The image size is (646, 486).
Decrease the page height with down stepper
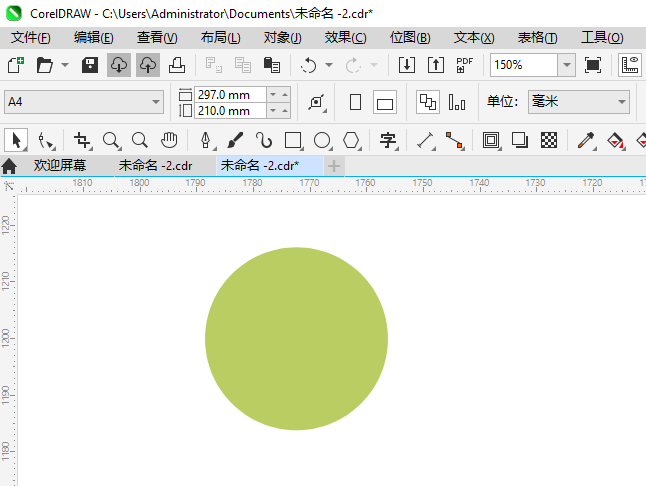[273, 110]
